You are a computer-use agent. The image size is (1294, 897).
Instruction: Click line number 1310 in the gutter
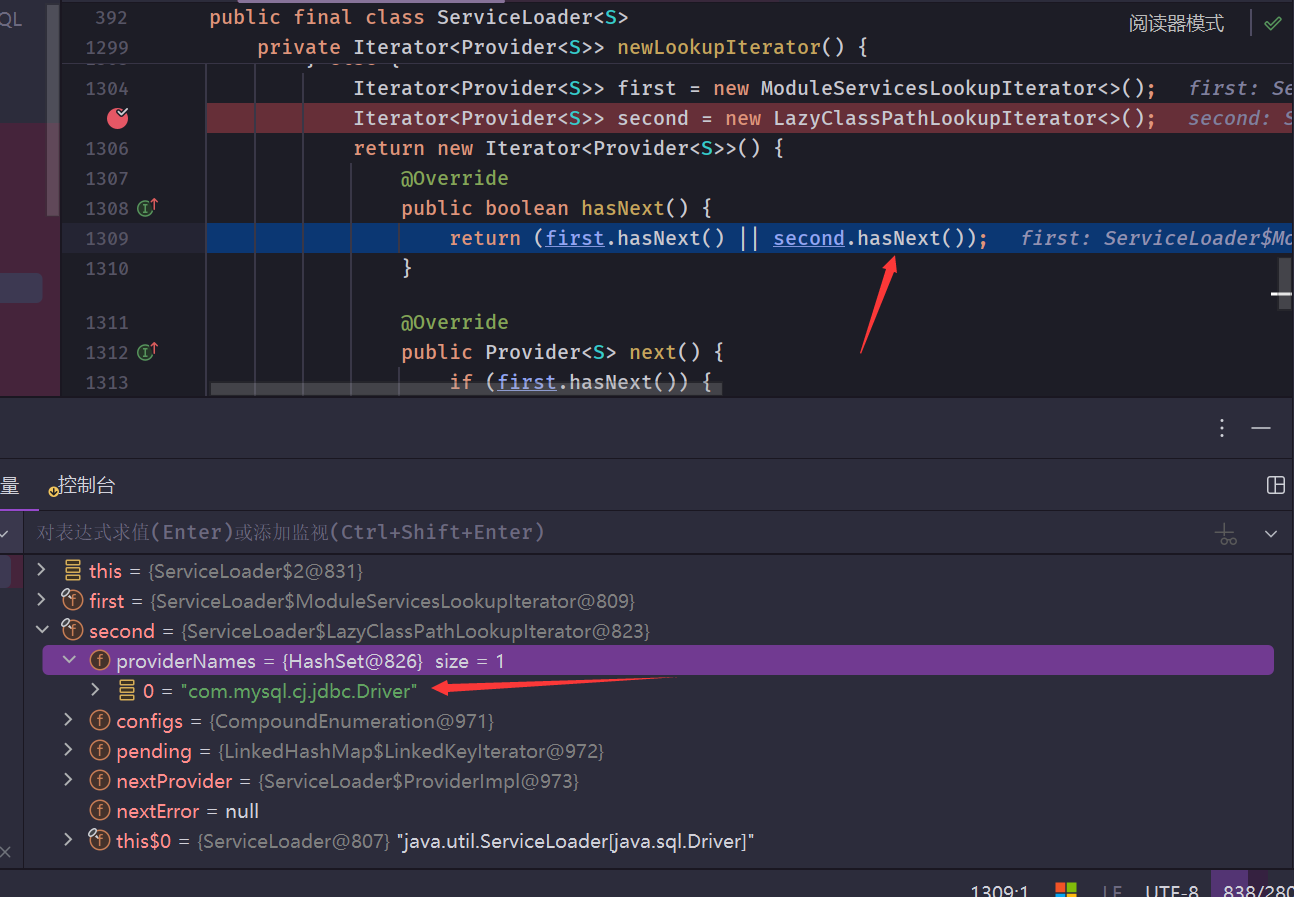(107, 268)
